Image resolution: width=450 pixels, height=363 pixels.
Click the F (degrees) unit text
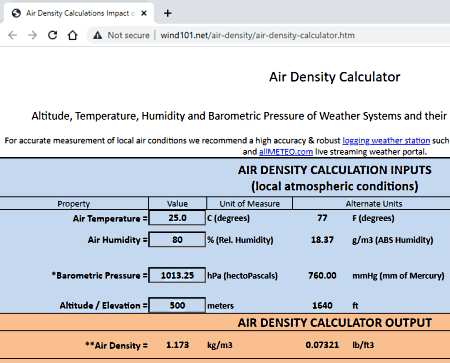point(373,218)
